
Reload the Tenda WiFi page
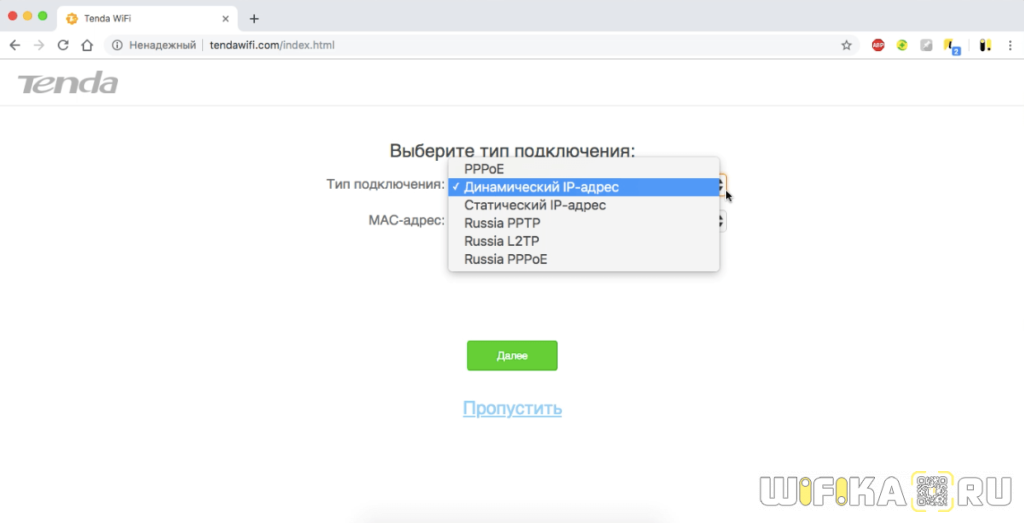point(63,45)
